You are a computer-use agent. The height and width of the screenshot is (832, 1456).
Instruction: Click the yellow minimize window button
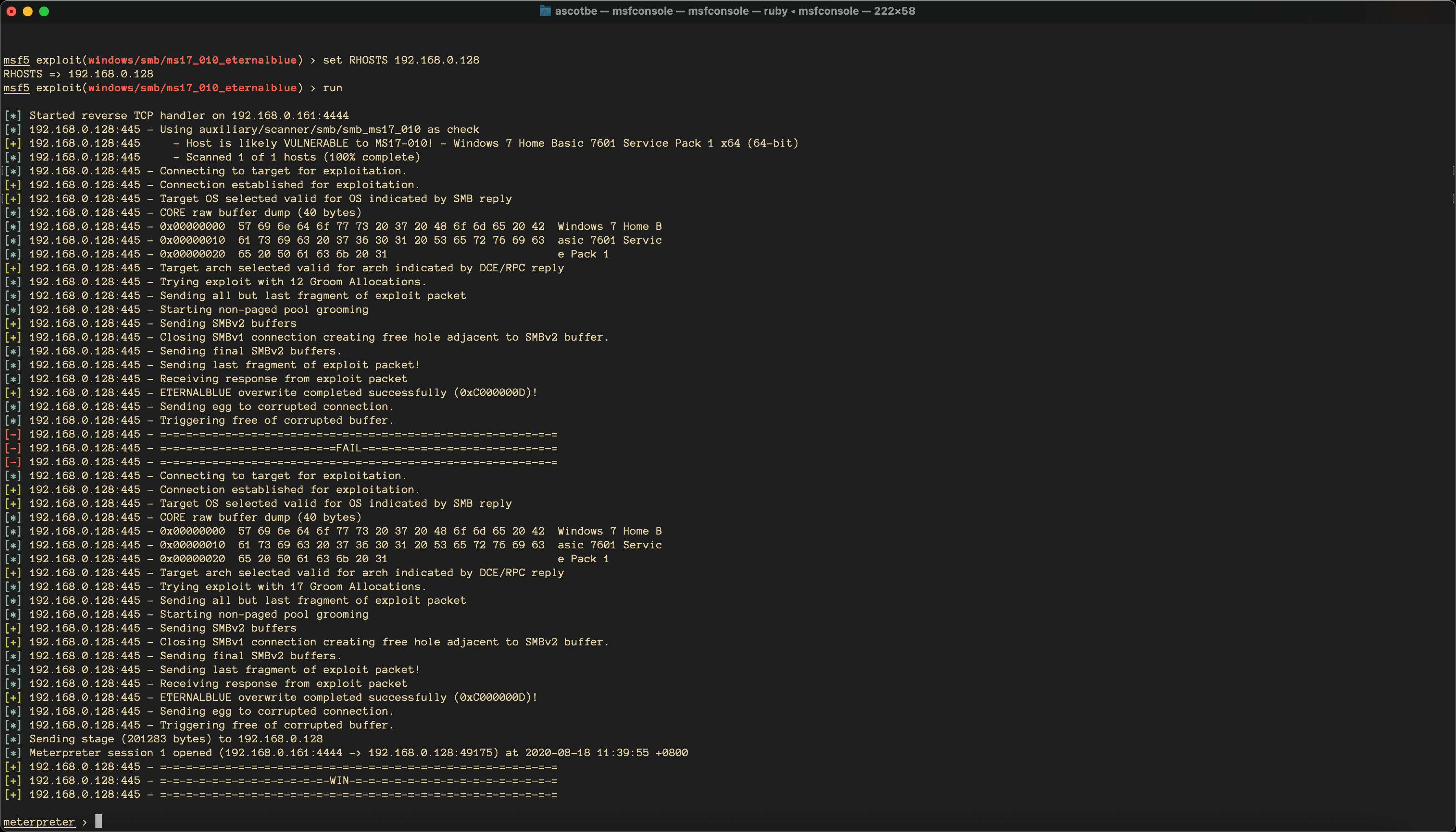(x=27, y=11)
